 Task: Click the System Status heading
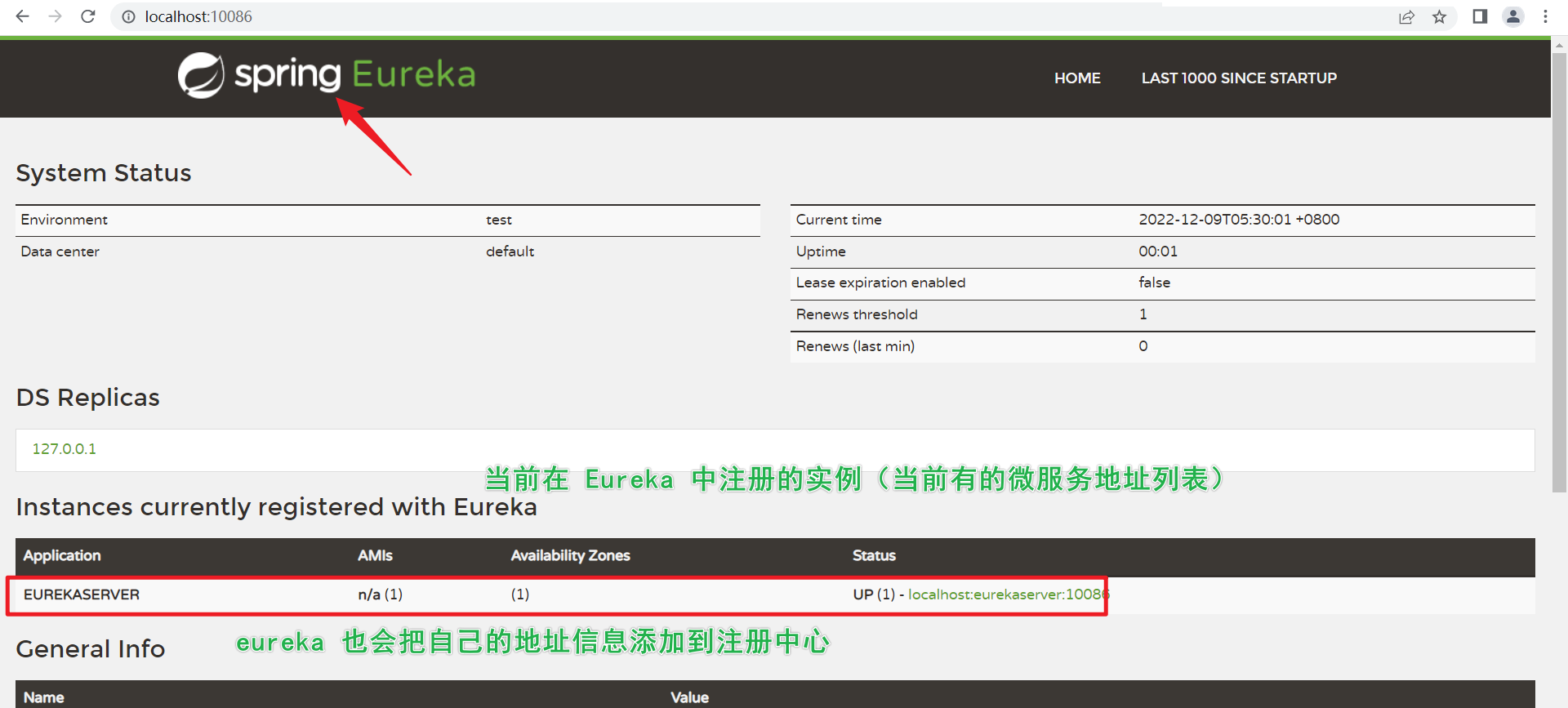point(104,173)
